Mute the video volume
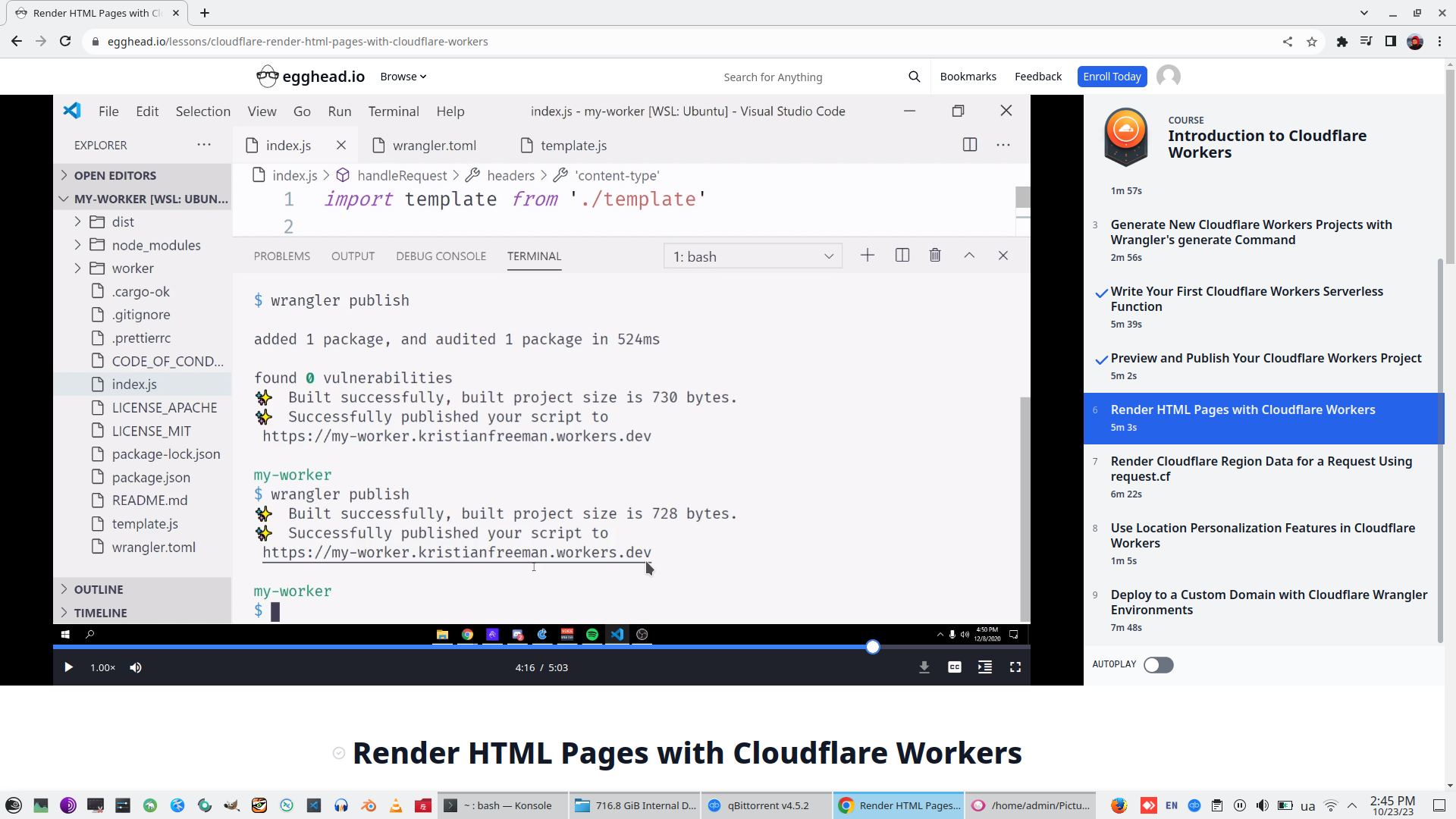This screenshot has height=819, width=1456. (x=136, y=667)
